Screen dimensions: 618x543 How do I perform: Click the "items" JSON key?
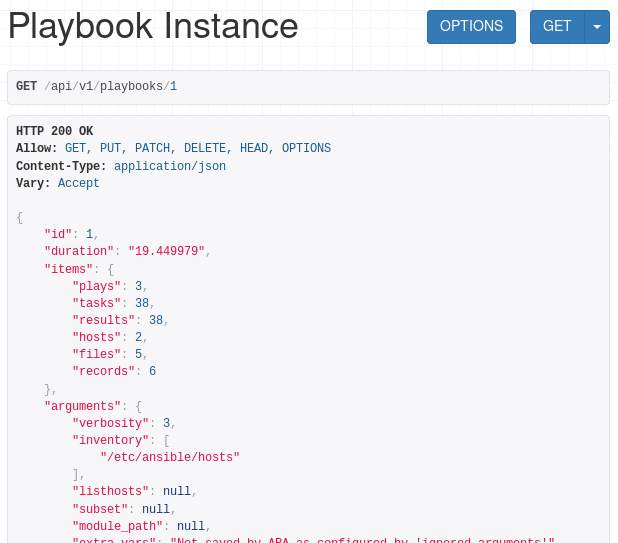[x=68, y=269]
